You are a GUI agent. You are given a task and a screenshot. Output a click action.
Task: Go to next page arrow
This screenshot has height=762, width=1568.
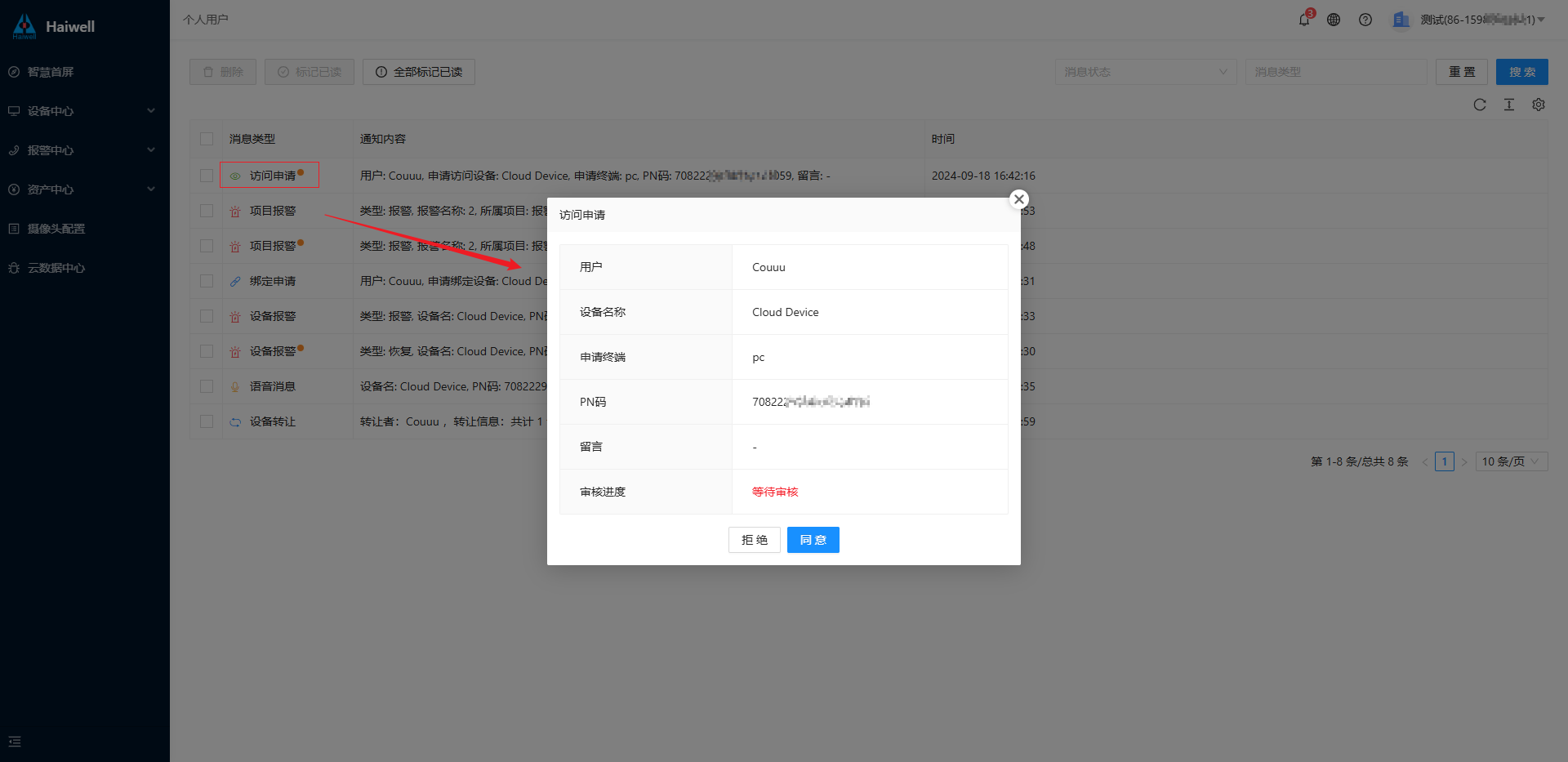1464,461
